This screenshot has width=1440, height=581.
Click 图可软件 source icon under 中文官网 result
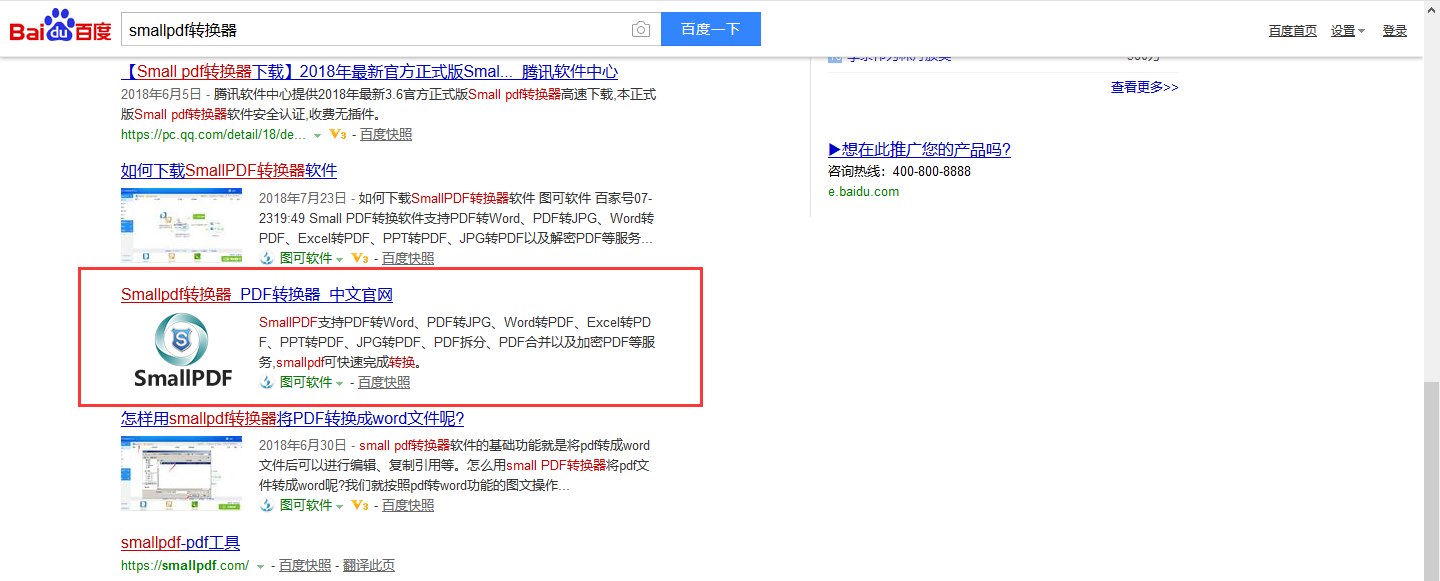tap(267, 382)
